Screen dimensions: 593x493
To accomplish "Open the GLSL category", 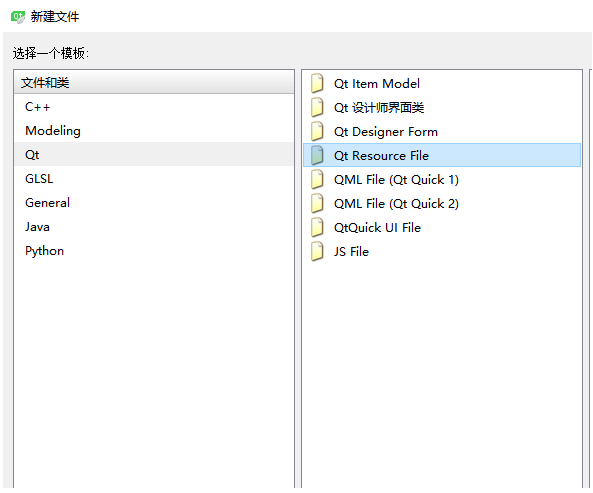I will (x=154, y=178).
